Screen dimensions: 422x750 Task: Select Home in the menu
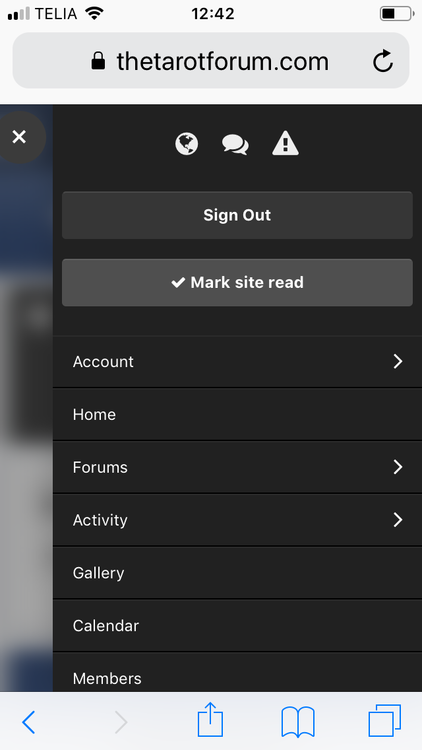click(237, 414)
